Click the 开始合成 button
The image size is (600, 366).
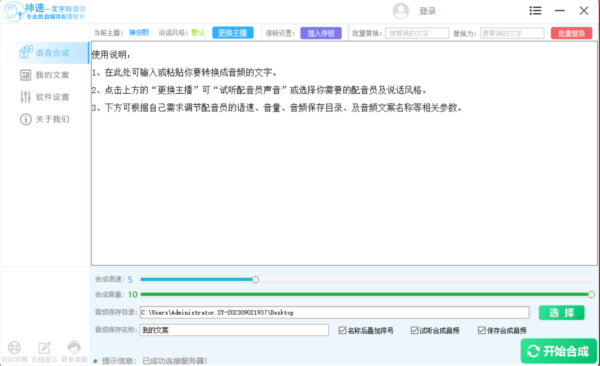(x=559, y=351)
